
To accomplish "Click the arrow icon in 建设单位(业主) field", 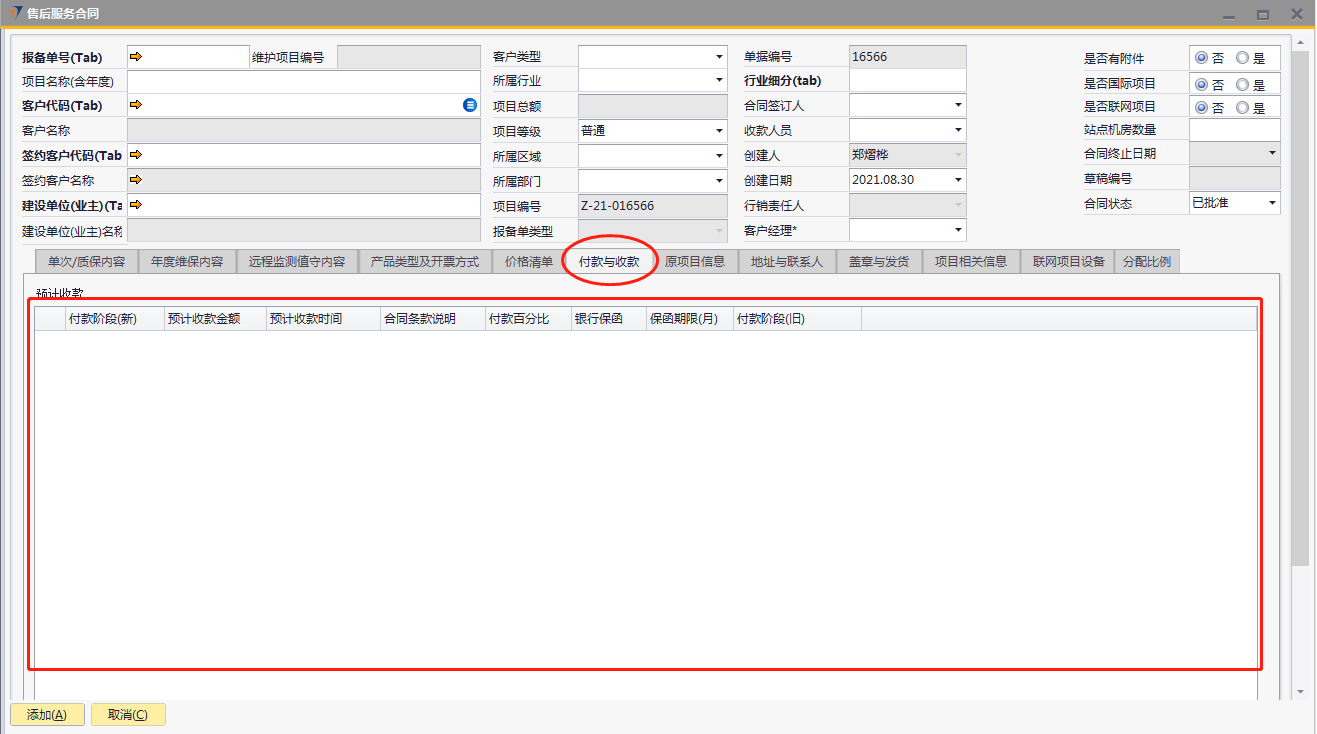I will 137,205.
